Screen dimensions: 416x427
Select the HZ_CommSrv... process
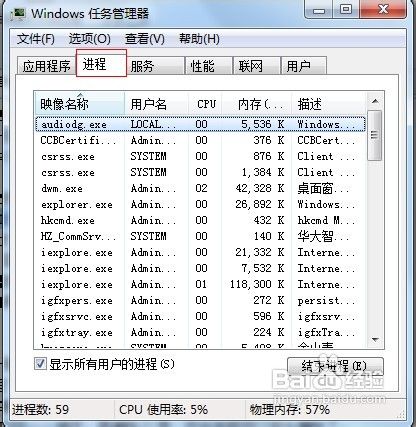[x=200, y=236]
